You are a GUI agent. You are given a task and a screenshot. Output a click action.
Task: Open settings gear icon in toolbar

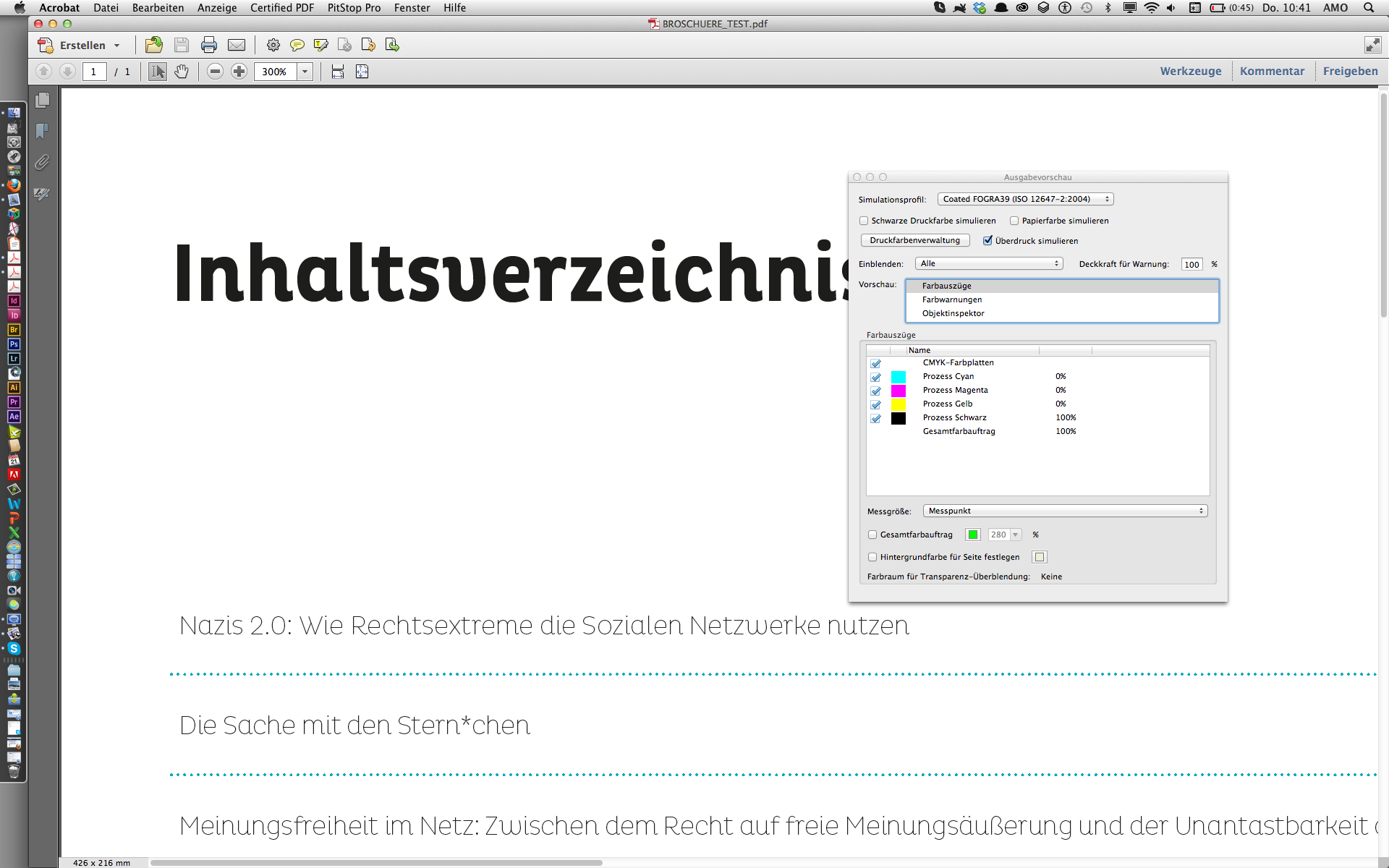point(273,45)
